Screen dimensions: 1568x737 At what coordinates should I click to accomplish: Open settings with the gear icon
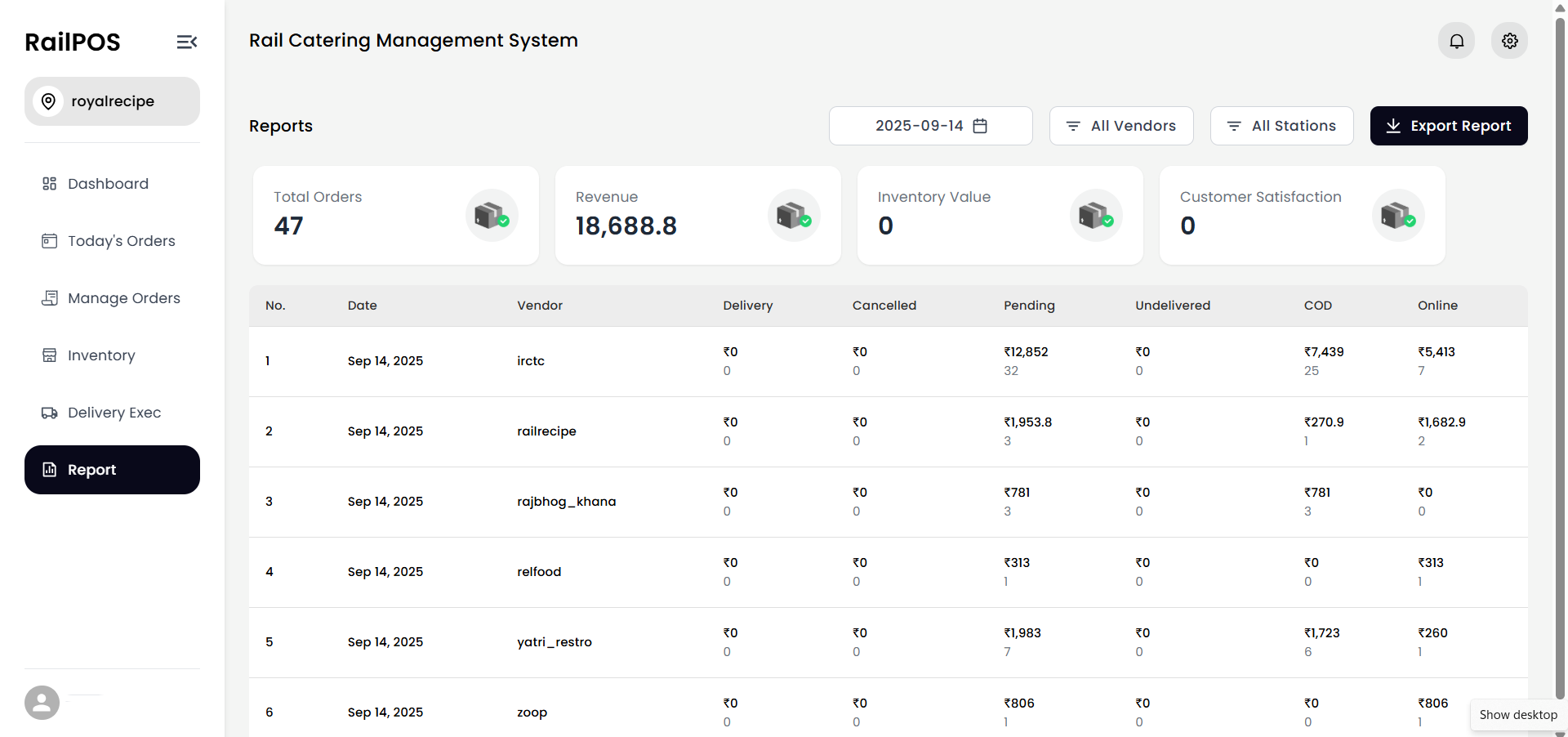[1509, 41]
